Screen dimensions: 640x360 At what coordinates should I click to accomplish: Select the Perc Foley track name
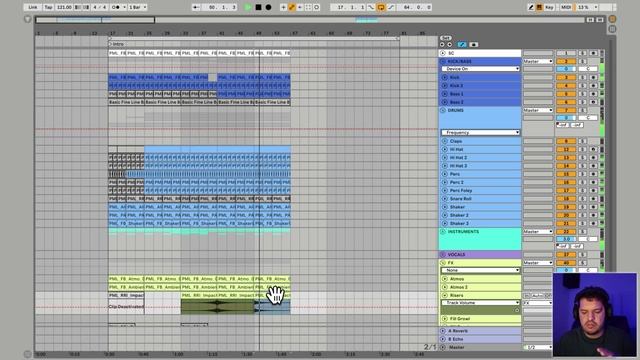(x=461, y=191)
